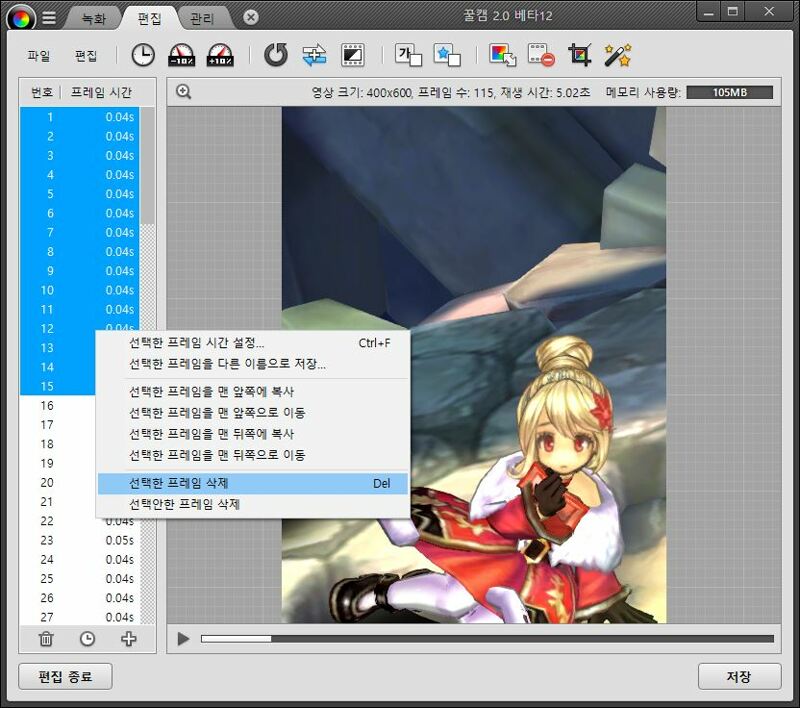The width and height of the screenshot is (800, 708).
Task: Open the hamburger menu icon
Action: point(49,18)
